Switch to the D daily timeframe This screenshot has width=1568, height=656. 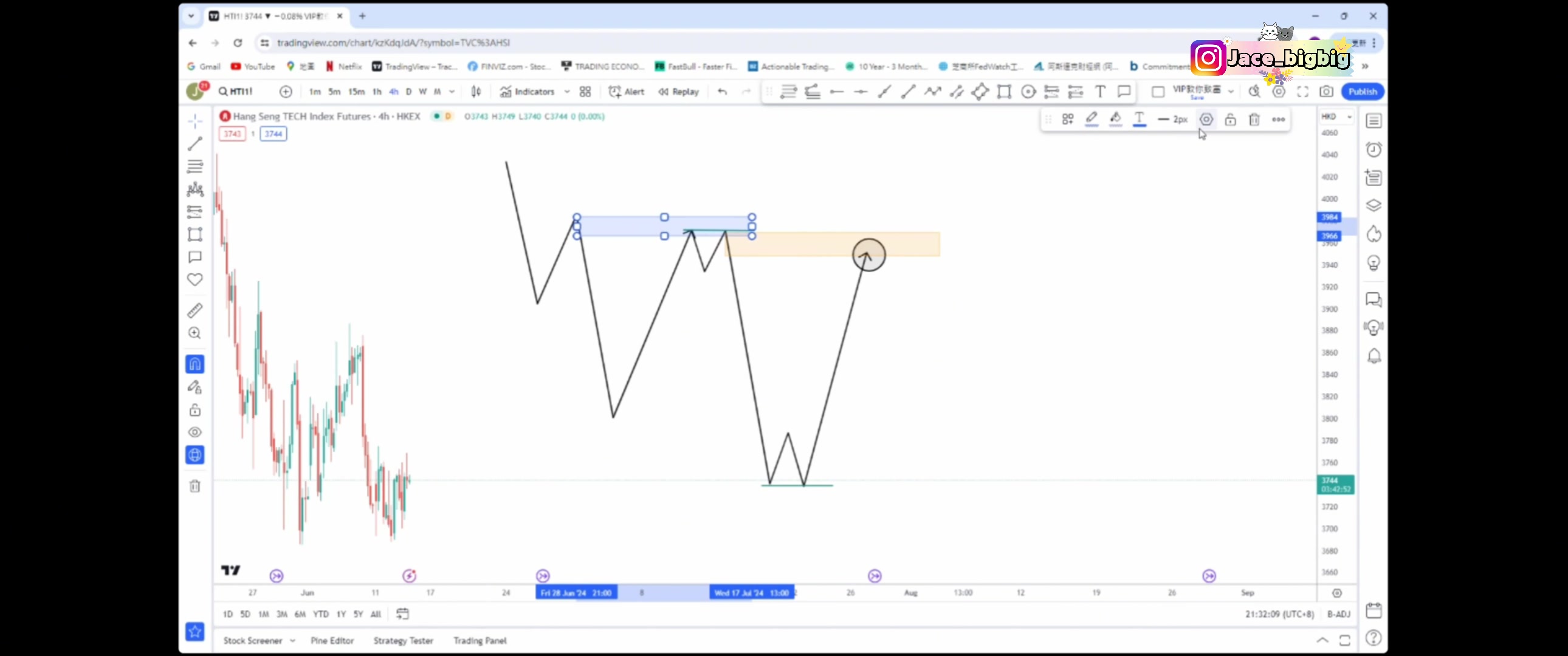point(408,91)
